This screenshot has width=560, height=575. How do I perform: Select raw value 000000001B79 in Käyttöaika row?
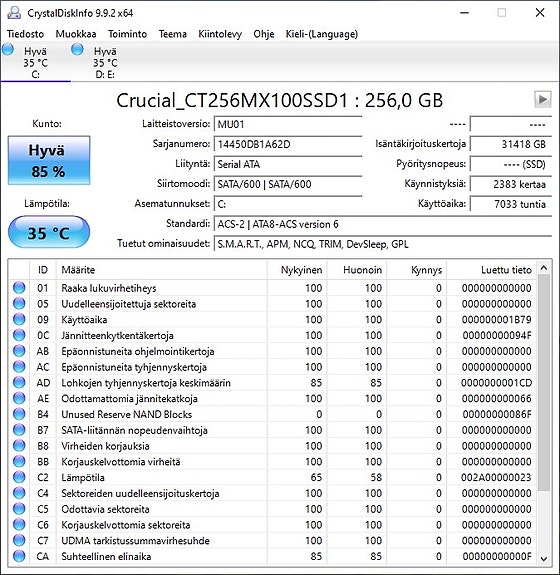coord(497,320)
